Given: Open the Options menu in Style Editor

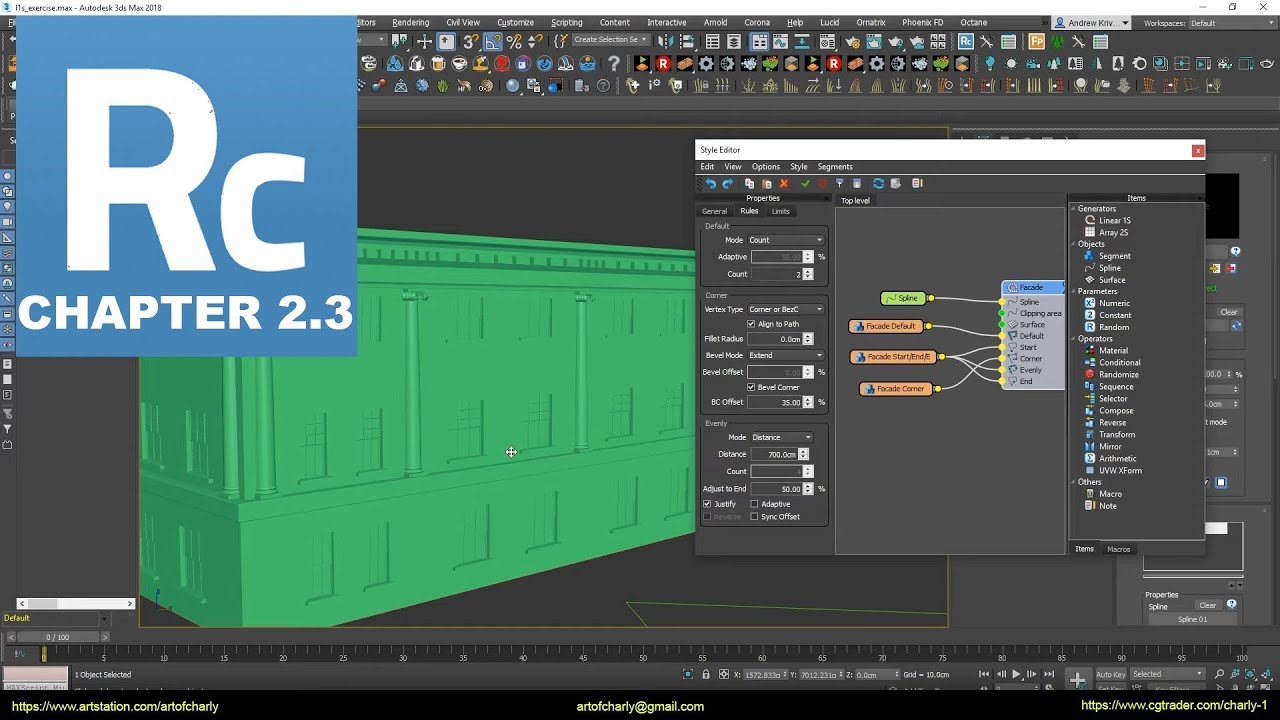Looking at the screenshot, I should (766, 167).
